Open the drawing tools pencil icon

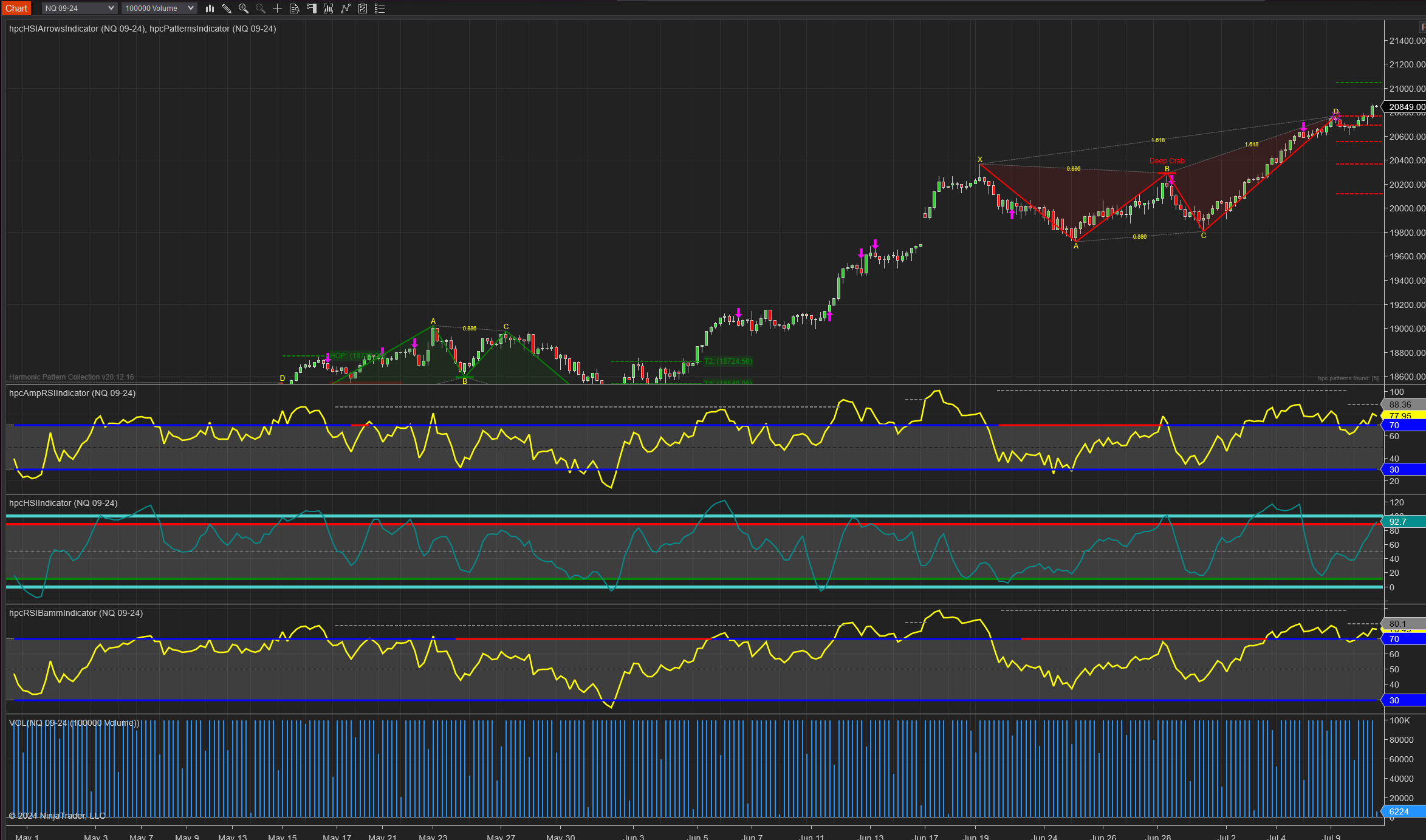coord(227,9)
